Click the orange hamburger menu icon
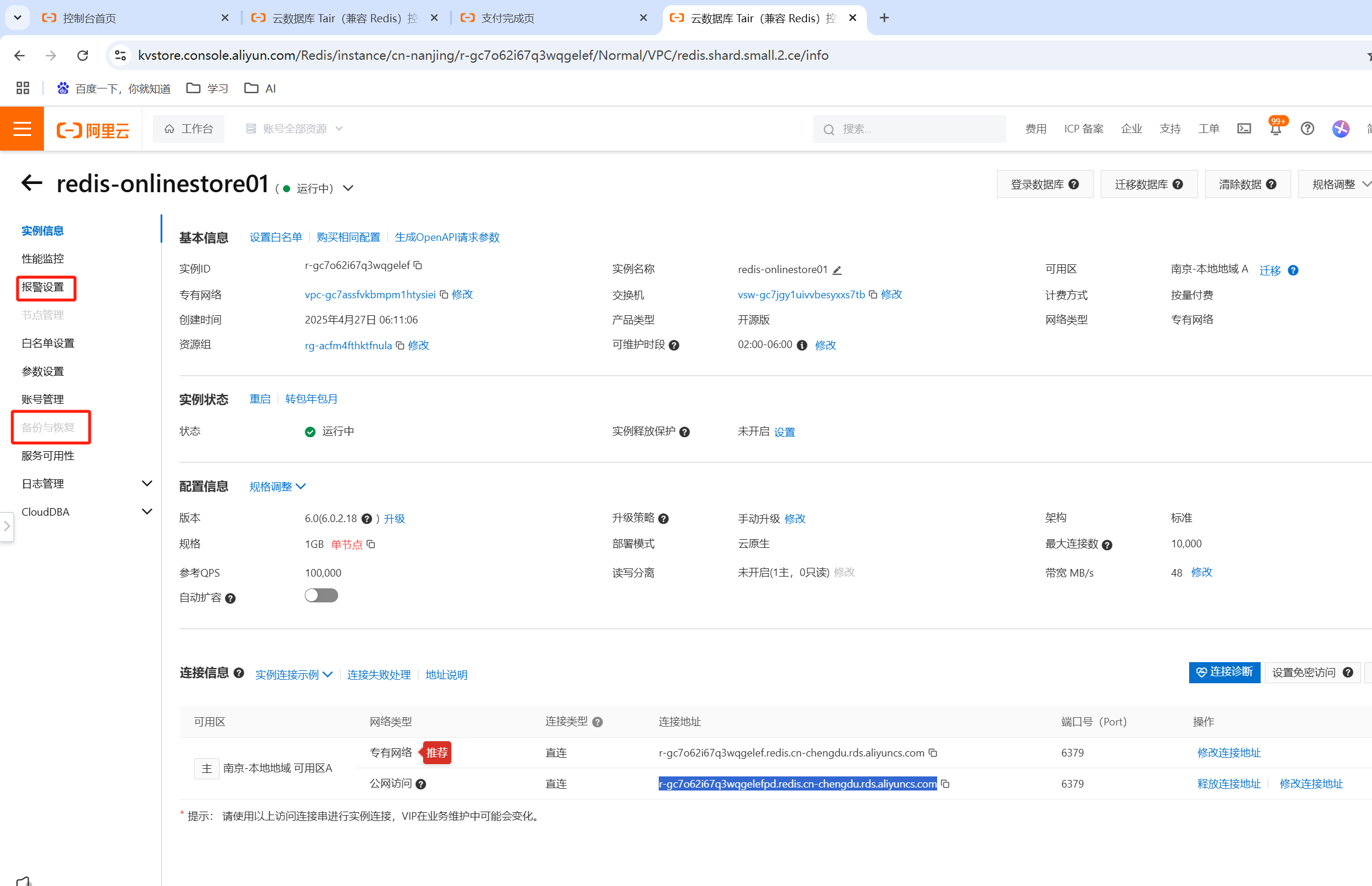This screenshot has height=886, width=1372. point(22,129)
